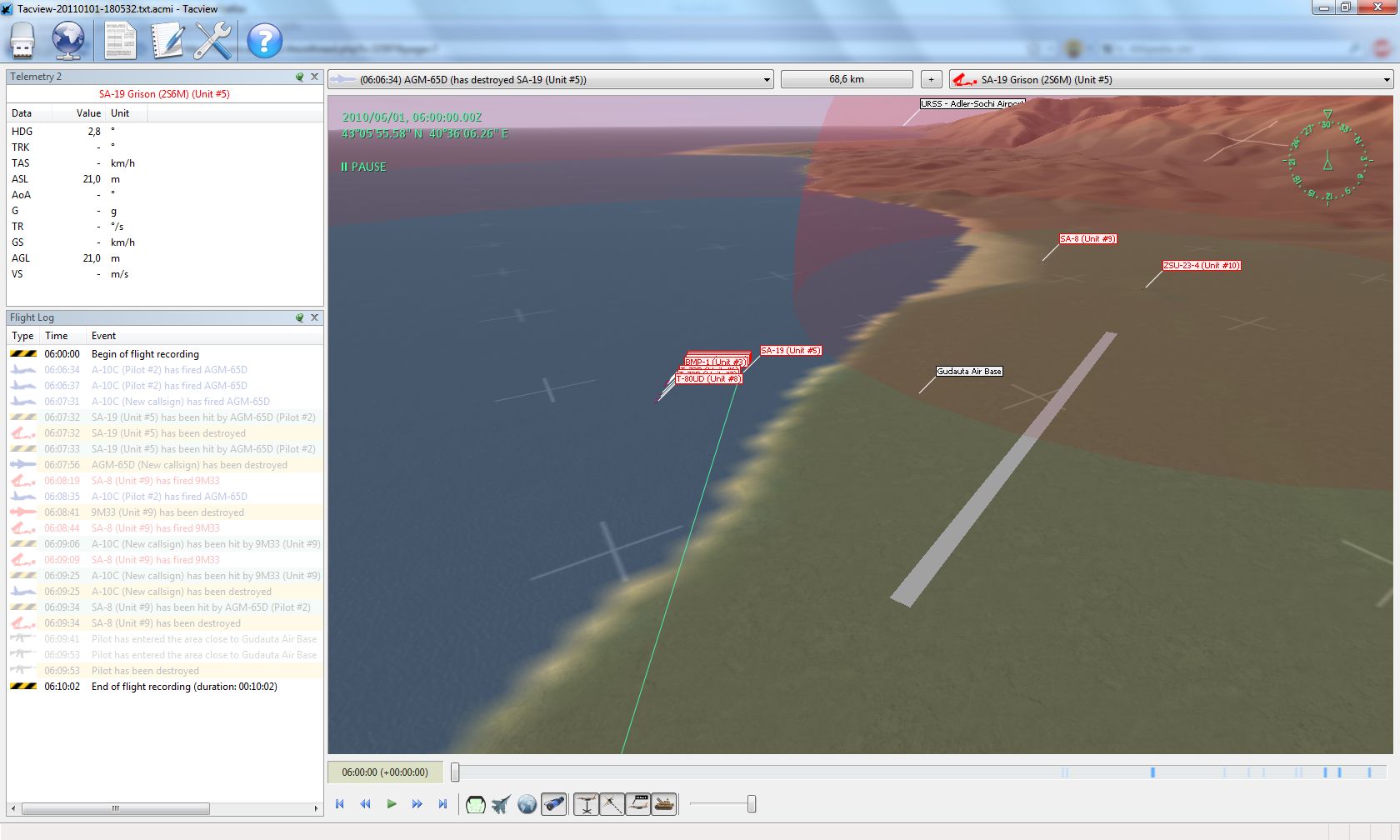Click the Type column header in Flight Log
Screen dimensions: 1400x840
tap(23, 336)
